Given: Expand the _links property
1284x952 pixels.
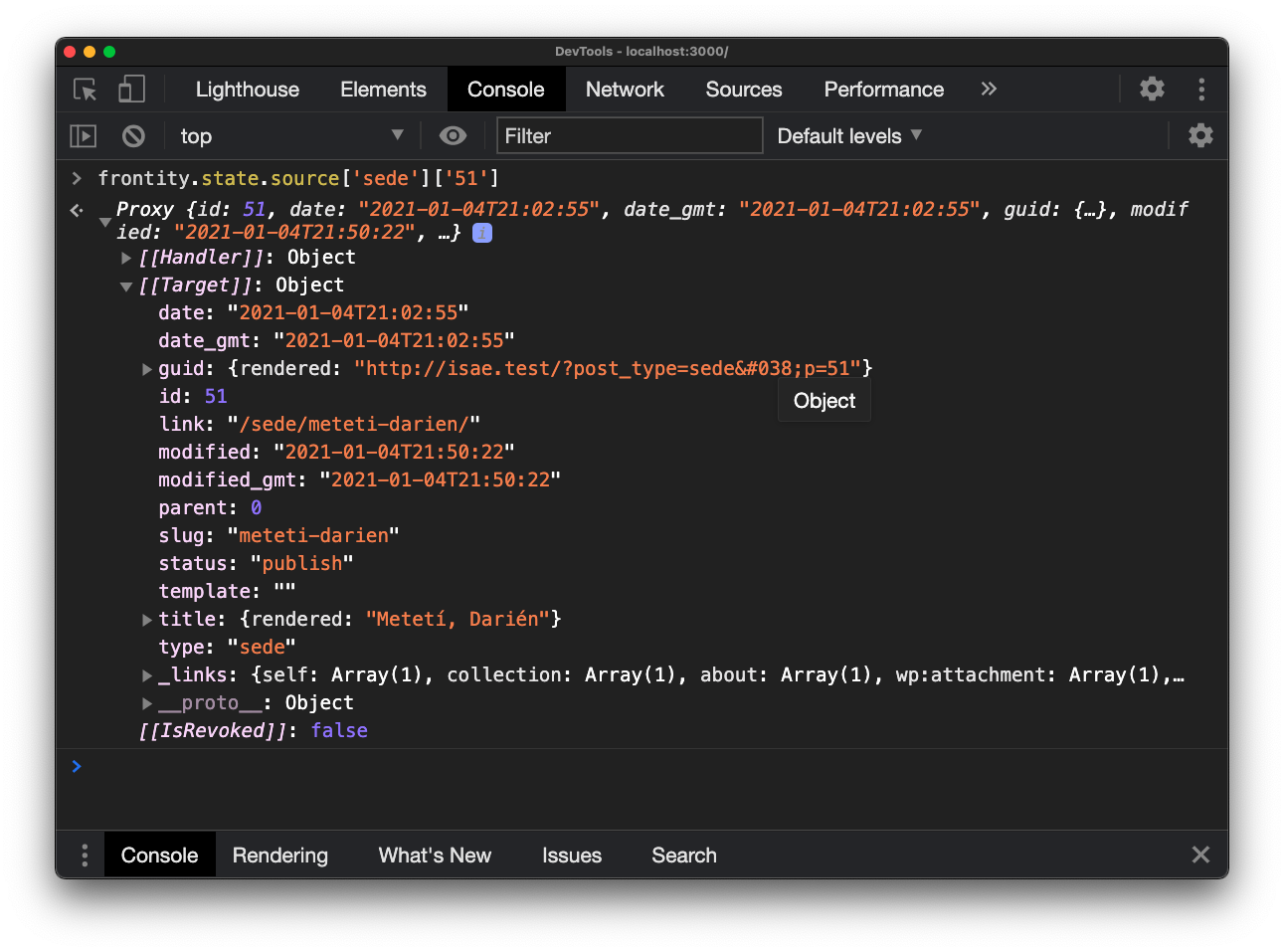Looking at the screenshot, I should point(147,675).
